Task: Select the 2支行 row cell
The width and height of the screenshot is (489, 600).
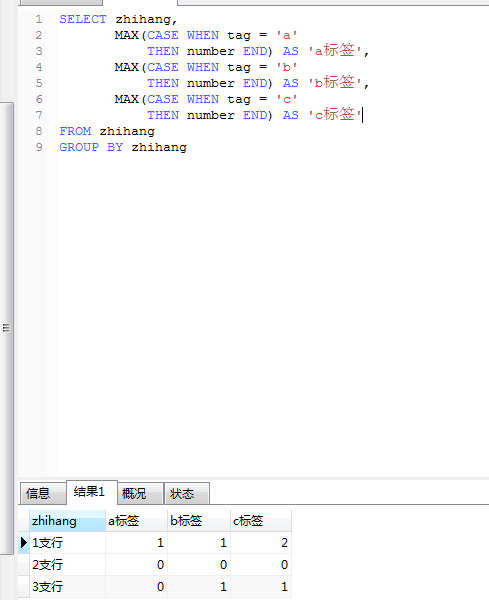Action: pyautogui.click(x=67, y=564)
